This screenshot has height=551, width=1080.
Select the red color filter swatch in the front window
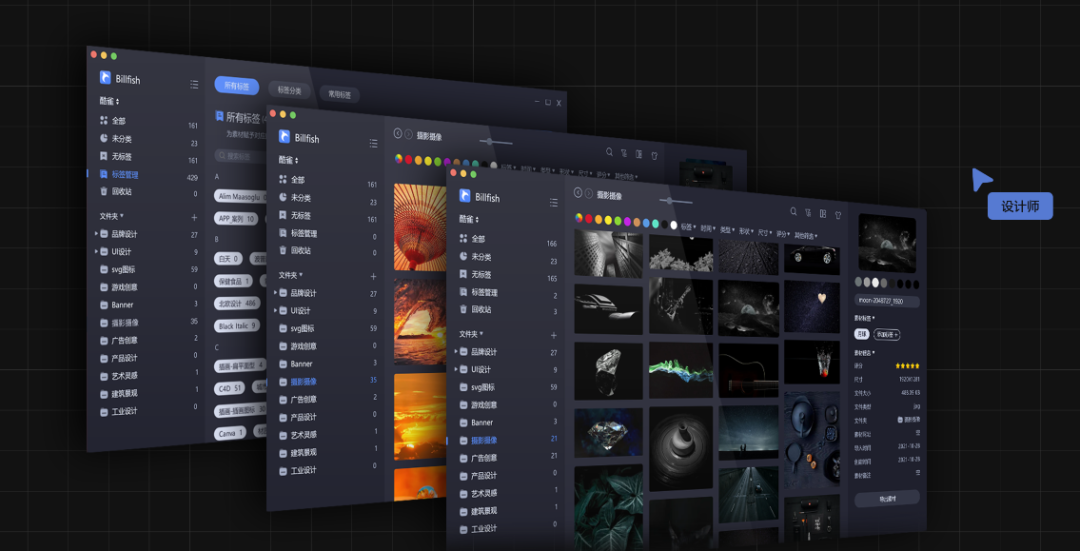coord(589,219)
